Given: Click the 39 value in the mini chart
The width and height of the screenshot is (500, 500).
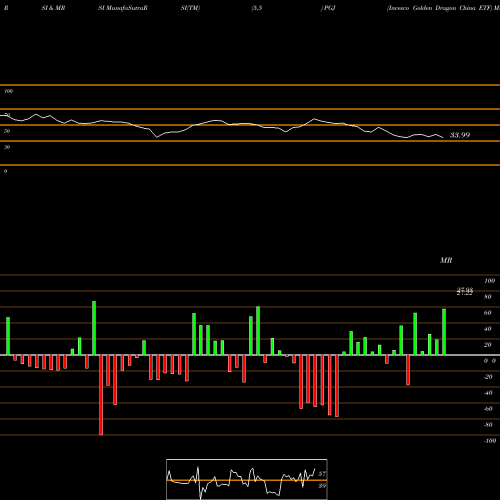Looking at the screenshot, I should point(322,486).
